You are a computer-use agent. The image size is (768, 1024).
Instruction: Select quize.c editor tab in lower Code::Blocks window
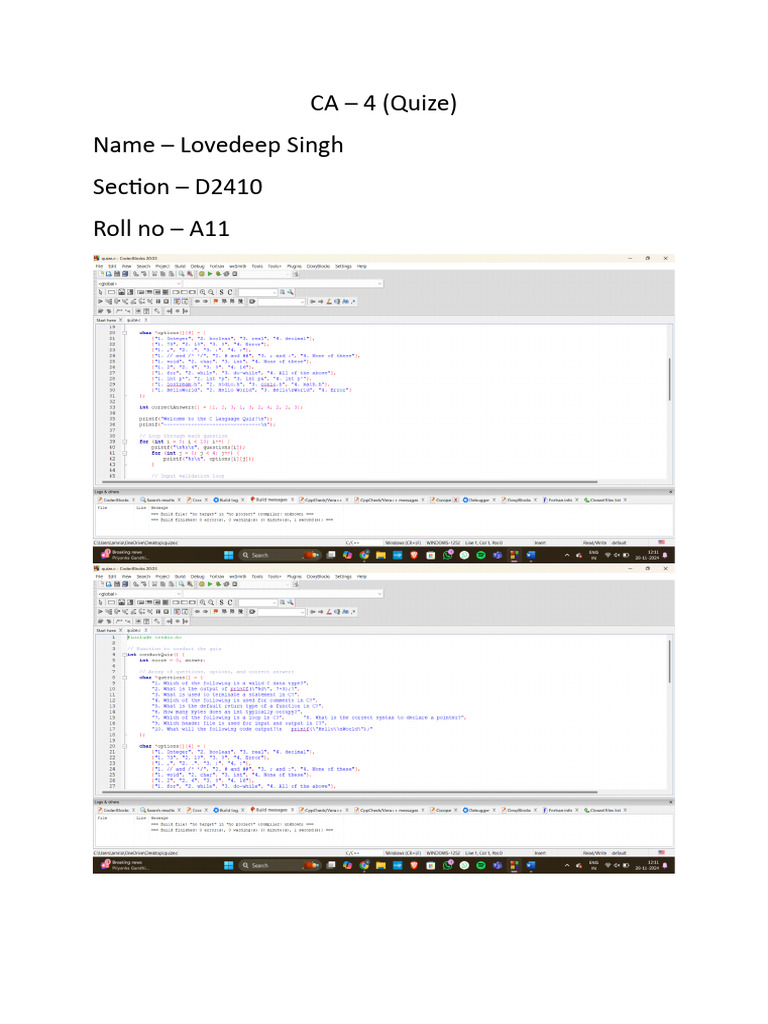click(x=133, y=630)
